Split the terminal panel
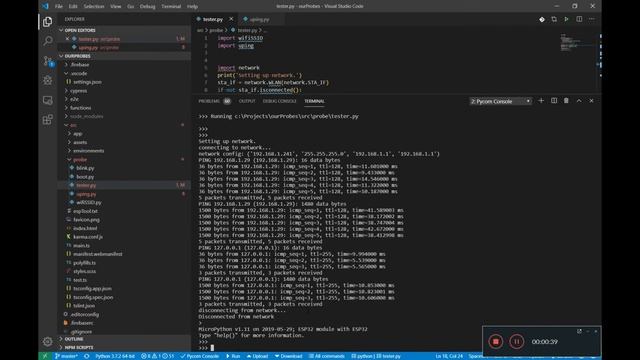This screenshot has width=640, height=360. click(554, 101)
